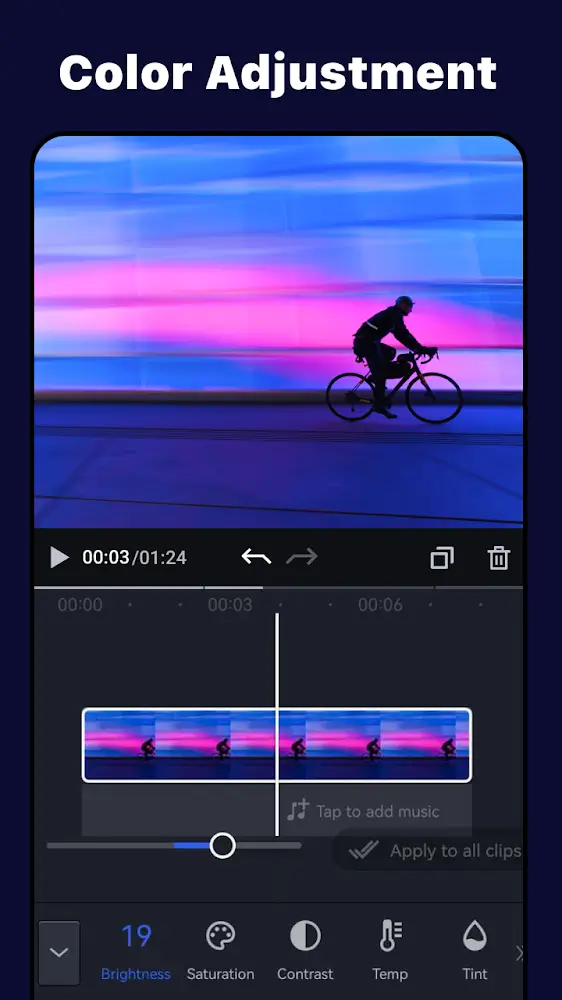Jump to the 00:00 timeline marker
The width and height of the screenshot is (562, 1000).
pos(80,605)
